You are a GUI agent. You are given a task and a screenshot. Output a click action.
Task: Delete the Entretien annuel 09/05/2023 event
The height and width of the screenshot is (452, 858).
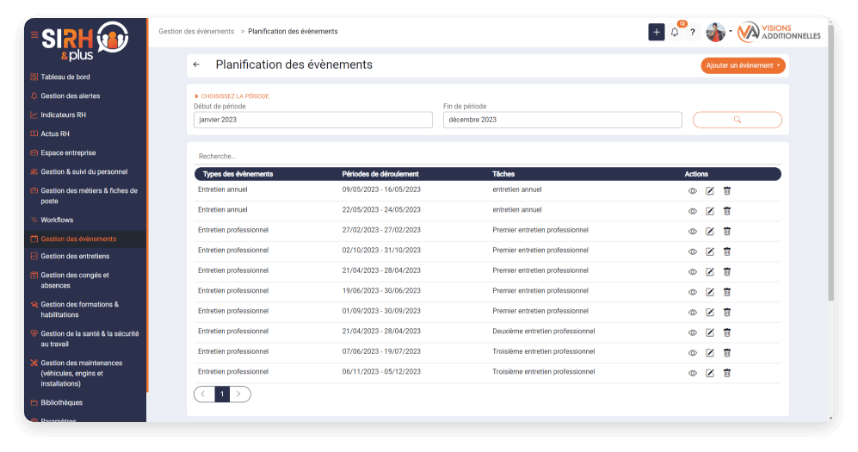(x=727, y=191)
